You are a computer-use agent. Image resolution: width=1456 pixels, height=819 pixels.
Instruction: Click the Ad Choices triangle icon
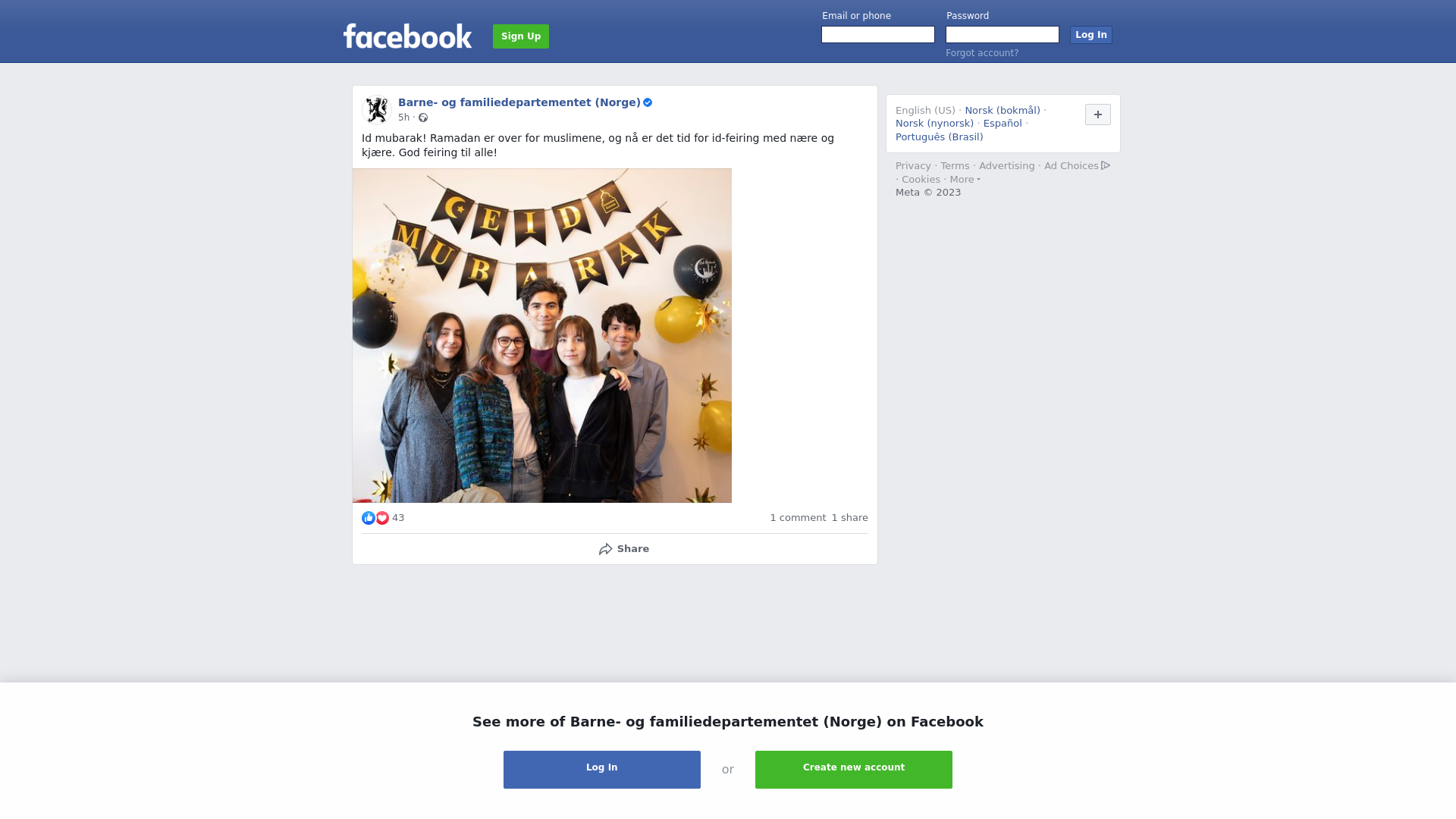(x=1106, y=165)
